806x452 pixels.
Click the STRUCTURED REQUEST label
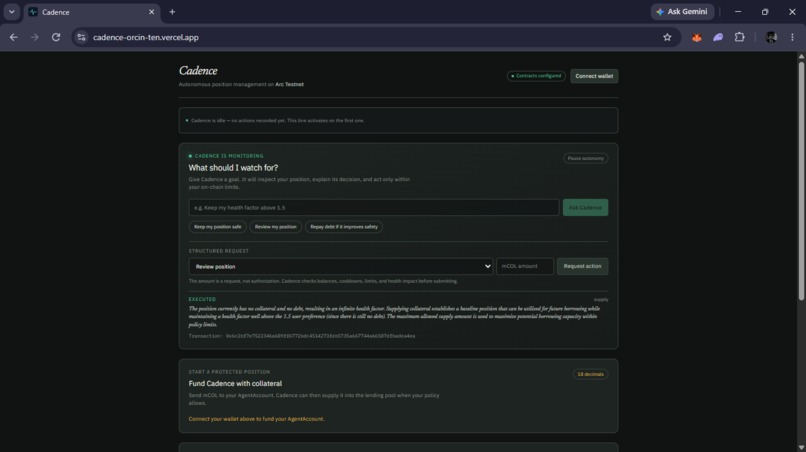(x=218, y=251)
